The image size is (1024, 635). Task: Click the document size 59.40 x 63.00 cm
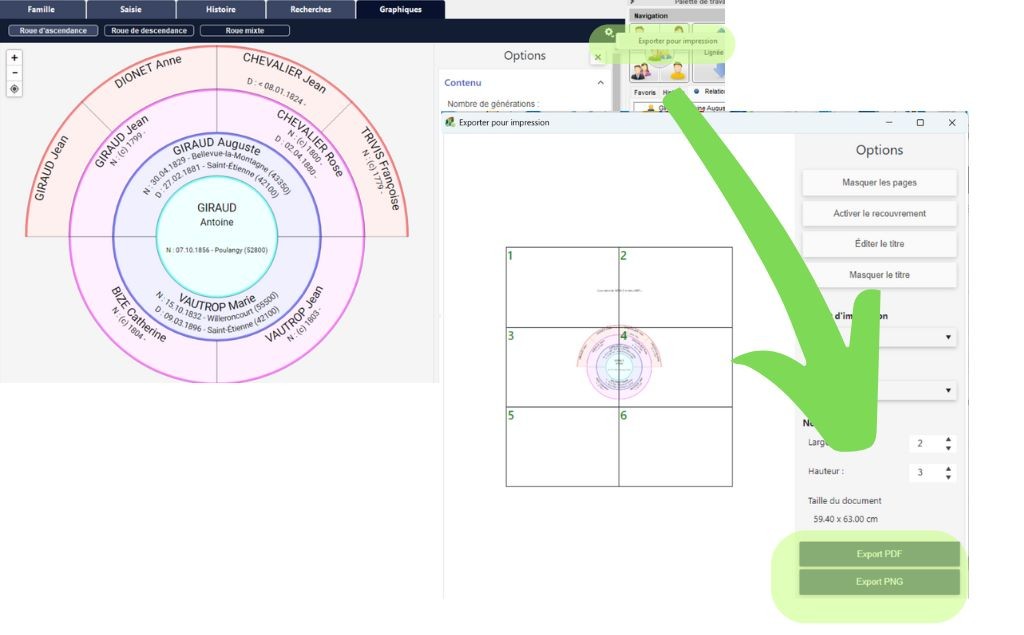(x=845, y=519)
